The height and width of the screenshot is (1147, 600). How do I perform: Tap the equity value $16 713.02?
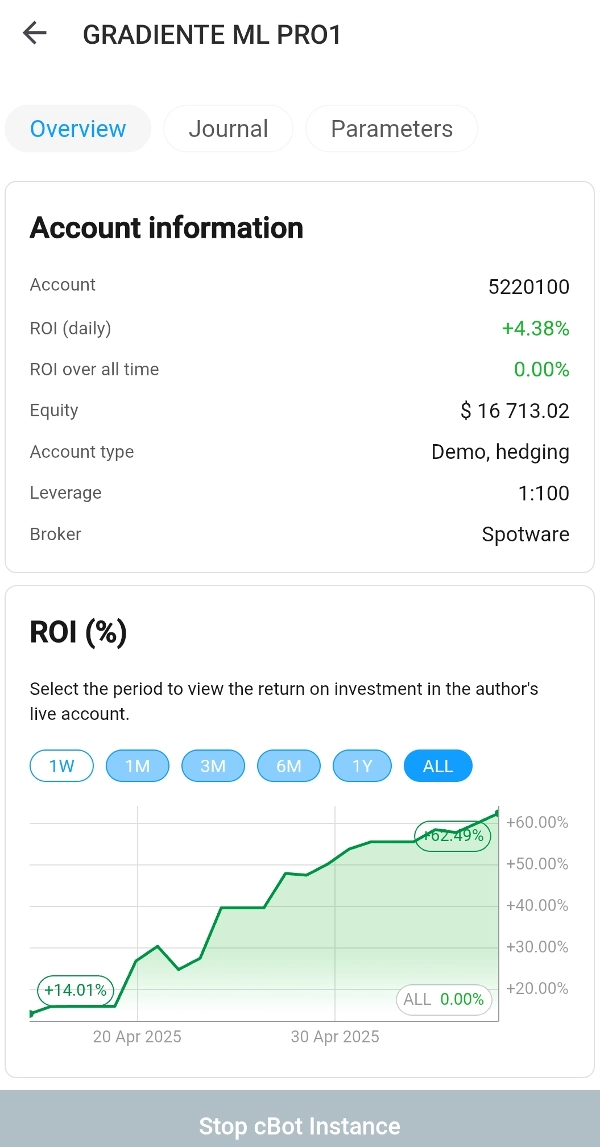click(x=515, y=411)
